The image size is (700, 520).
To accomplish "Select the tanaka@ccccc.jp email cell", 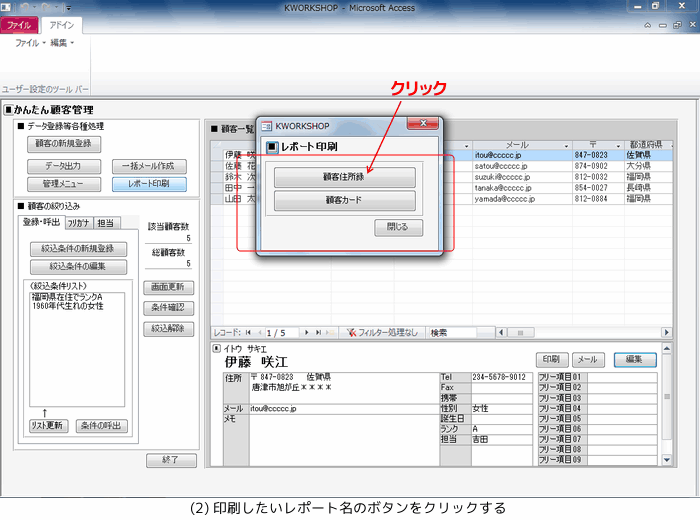I will (522, 188).
